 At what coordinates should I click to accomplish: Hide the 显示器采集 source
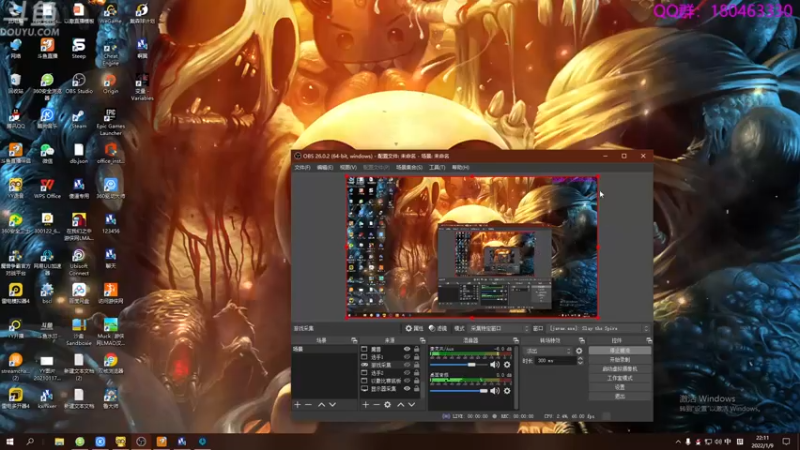coord(407,389)
